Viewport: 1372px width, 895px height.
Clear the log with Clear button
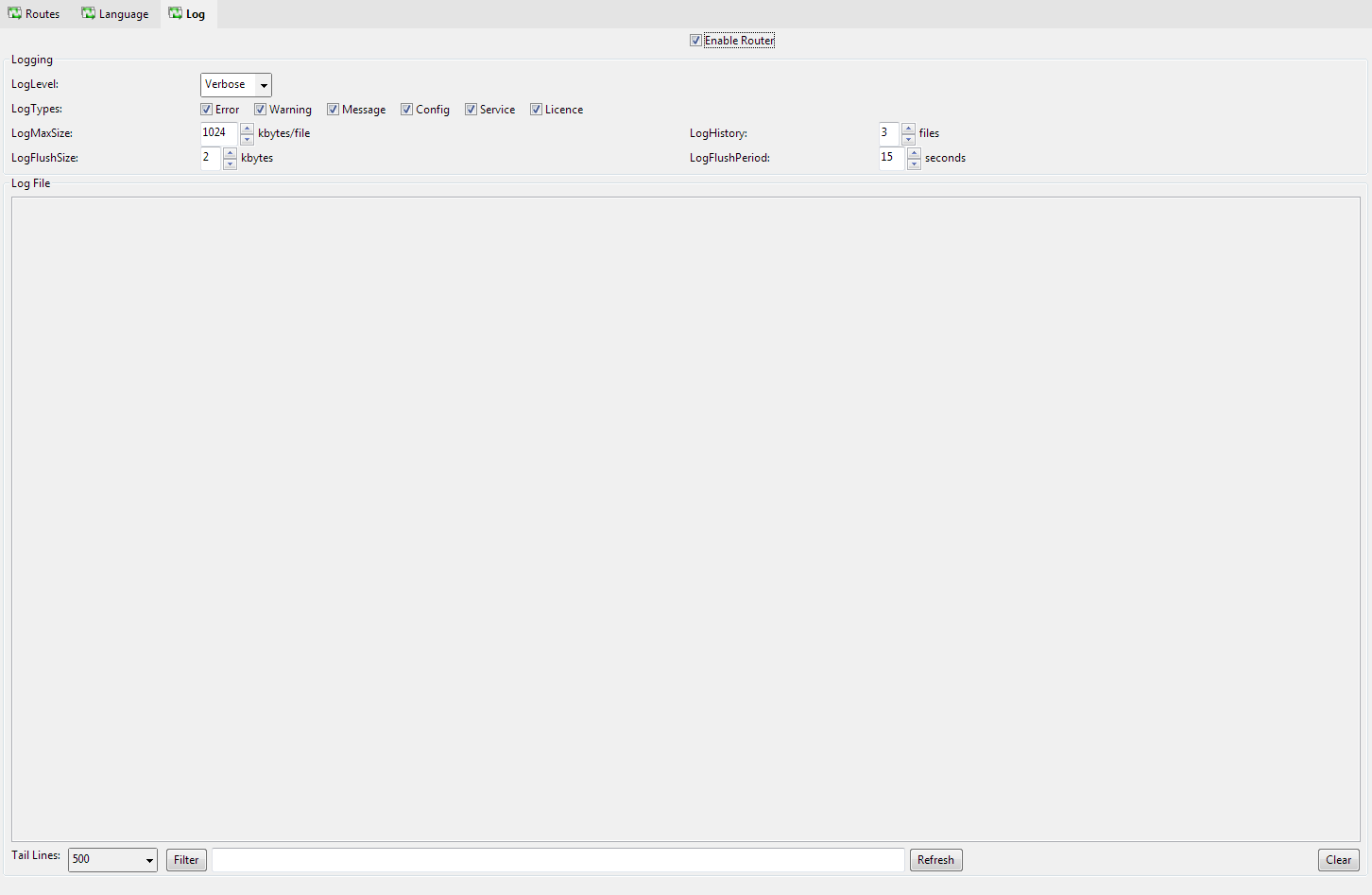click(1338, 860)
